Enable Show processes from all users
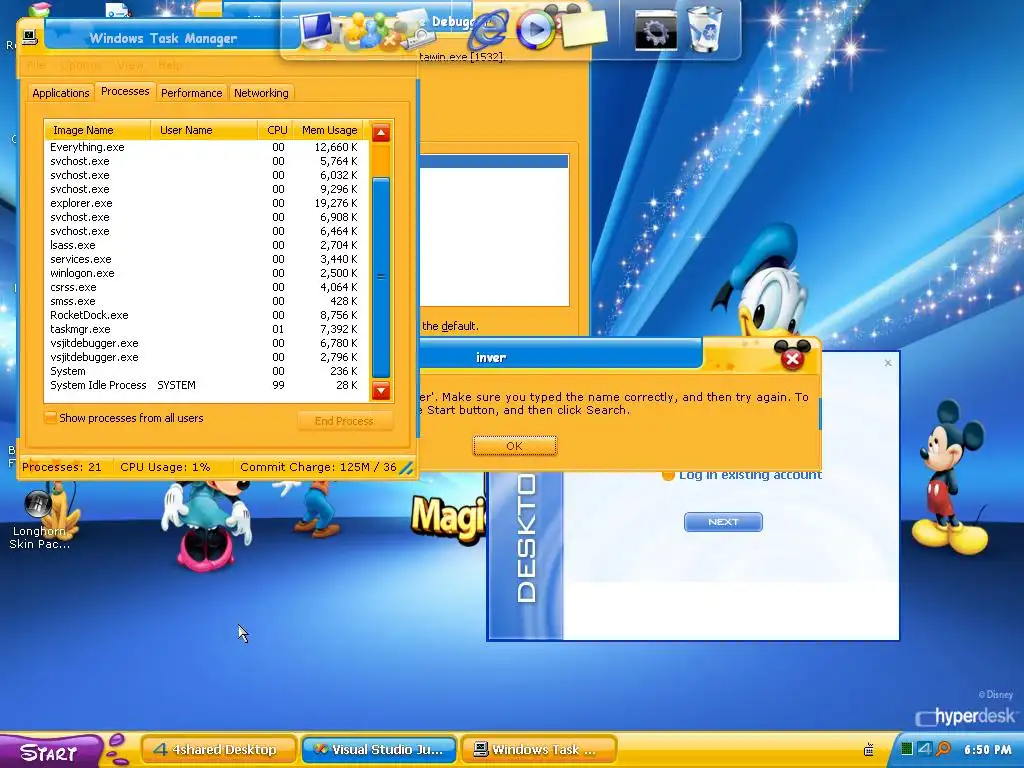The image size is (1024, 768). click(50, 418)
